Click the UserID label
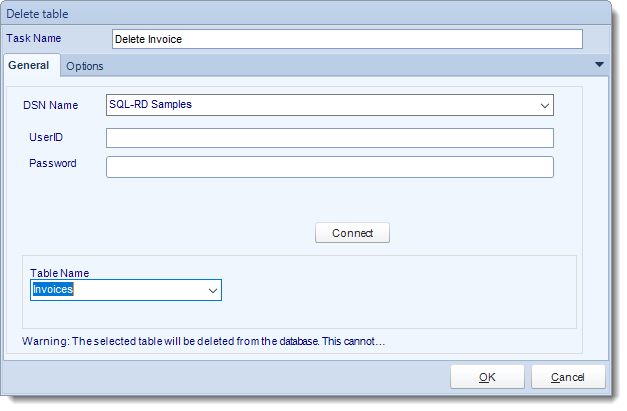 coord(46,137)
